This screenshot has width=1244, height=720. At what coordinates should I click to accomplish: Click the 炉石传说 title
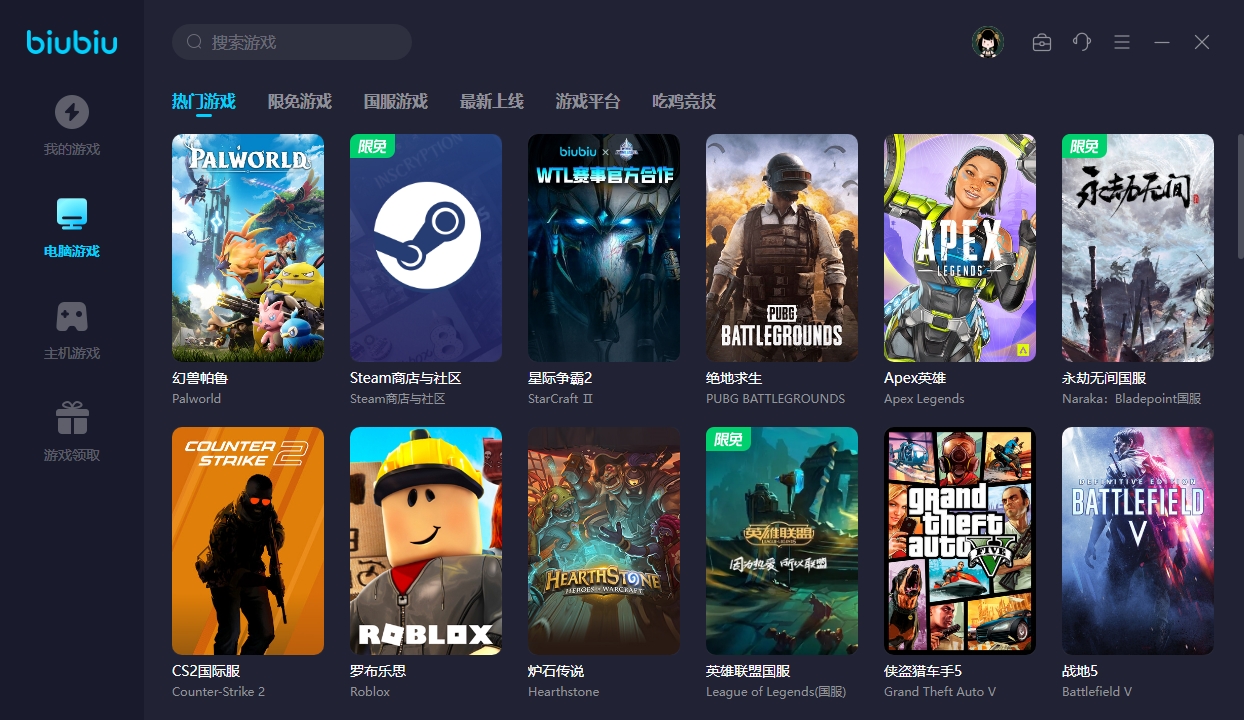click(x=556, y=671)
